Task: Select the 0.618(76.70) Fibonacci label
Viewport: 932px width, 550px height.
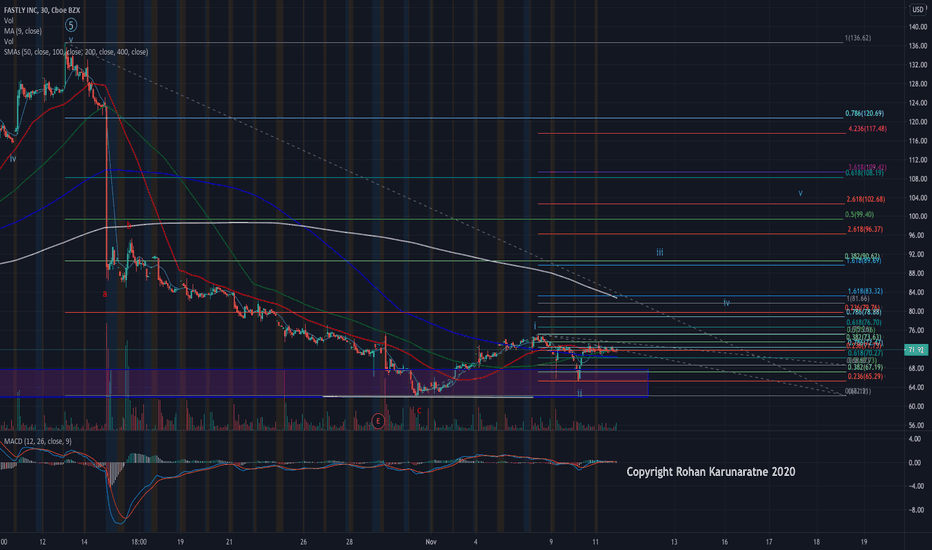Action: 864,322
